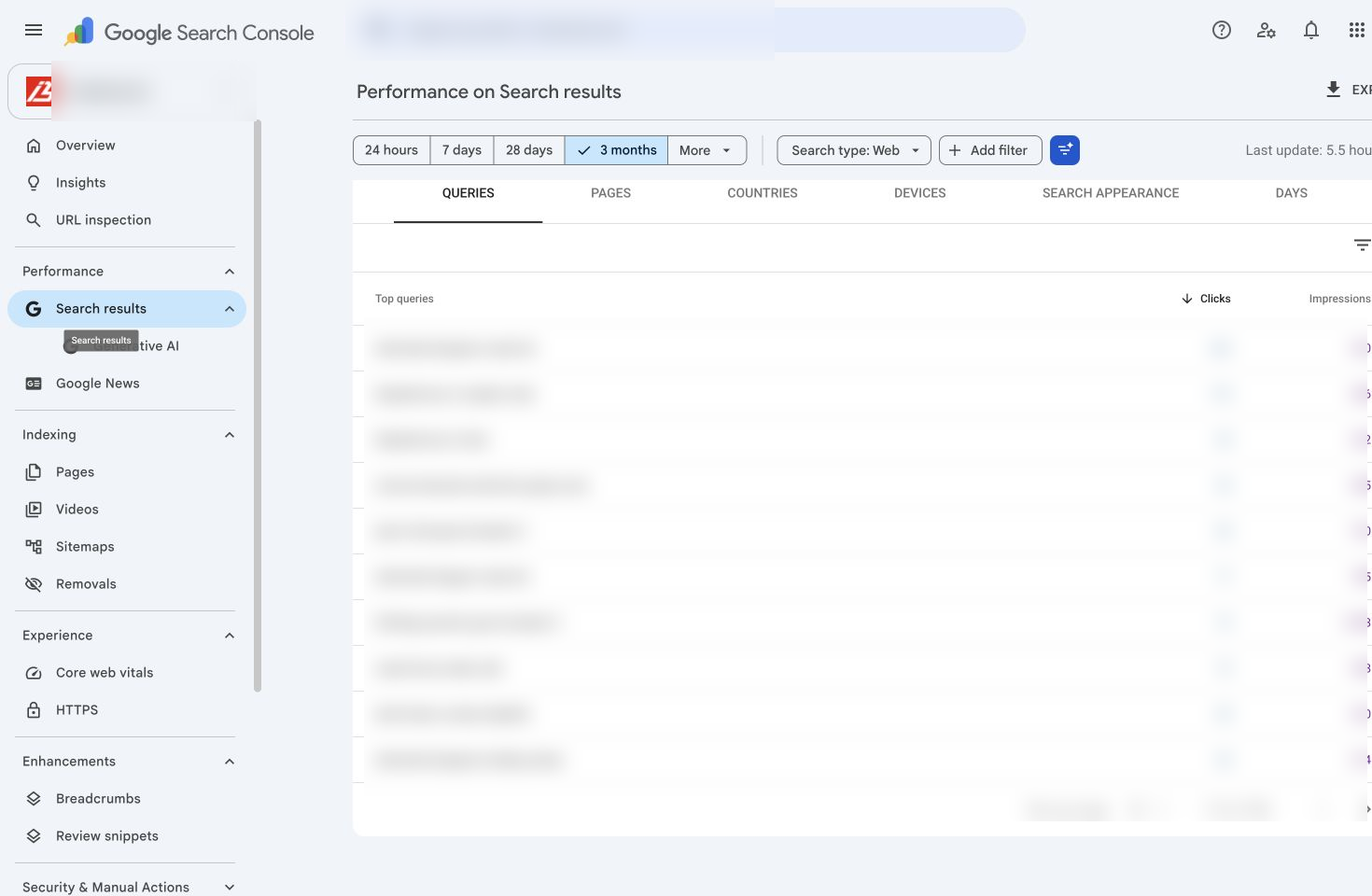
Task: Open the Sitemaps report
Action: [x=127, y=547]
